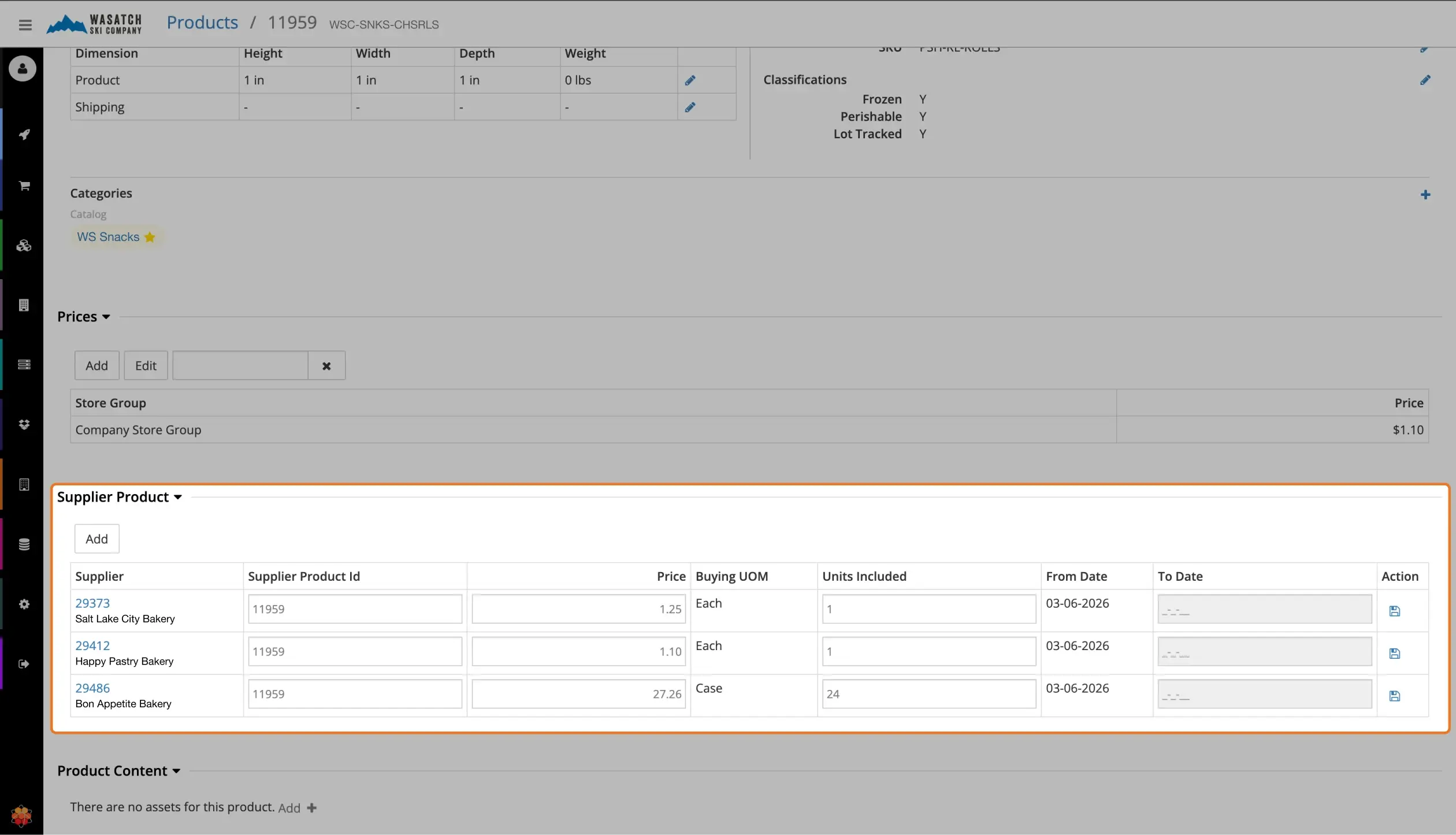The width and height of the screenshot is (1456, 835).
Task: Open the WS Snacks category link
Action: pyautogui.click(x=108, y=237)
